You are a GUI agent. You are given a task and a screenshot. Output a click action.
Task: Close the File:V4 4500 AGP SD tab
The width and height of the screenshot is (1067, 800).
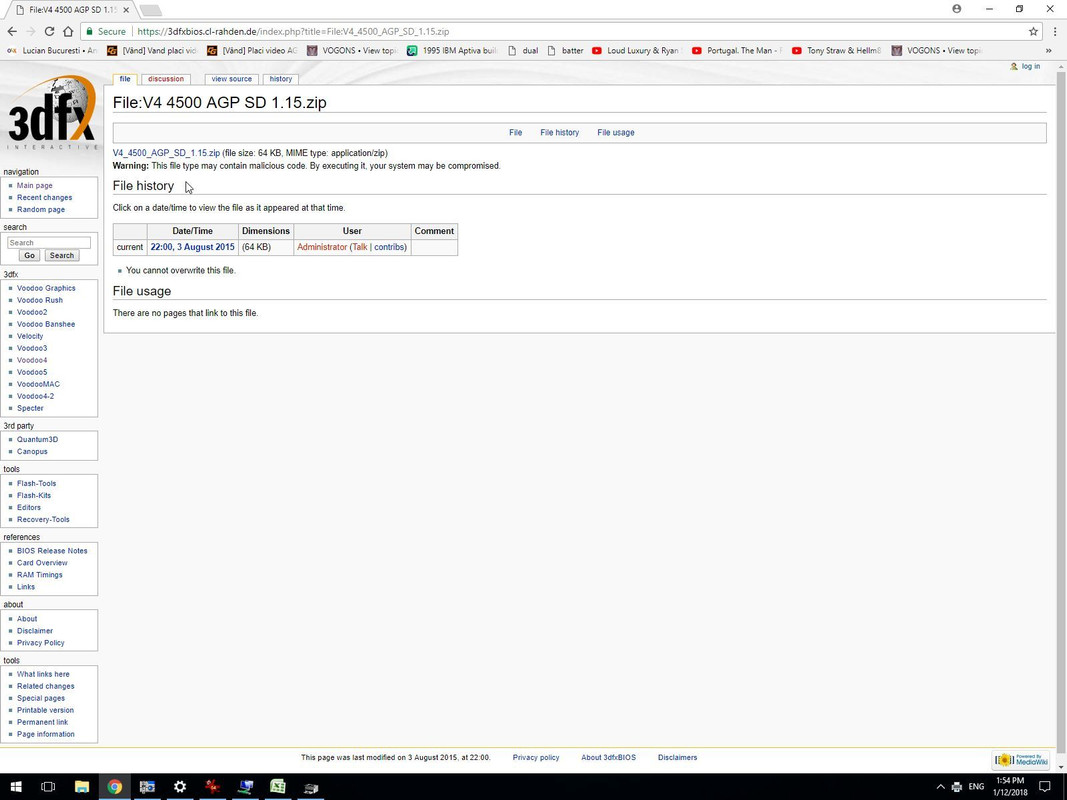(126, 10)
